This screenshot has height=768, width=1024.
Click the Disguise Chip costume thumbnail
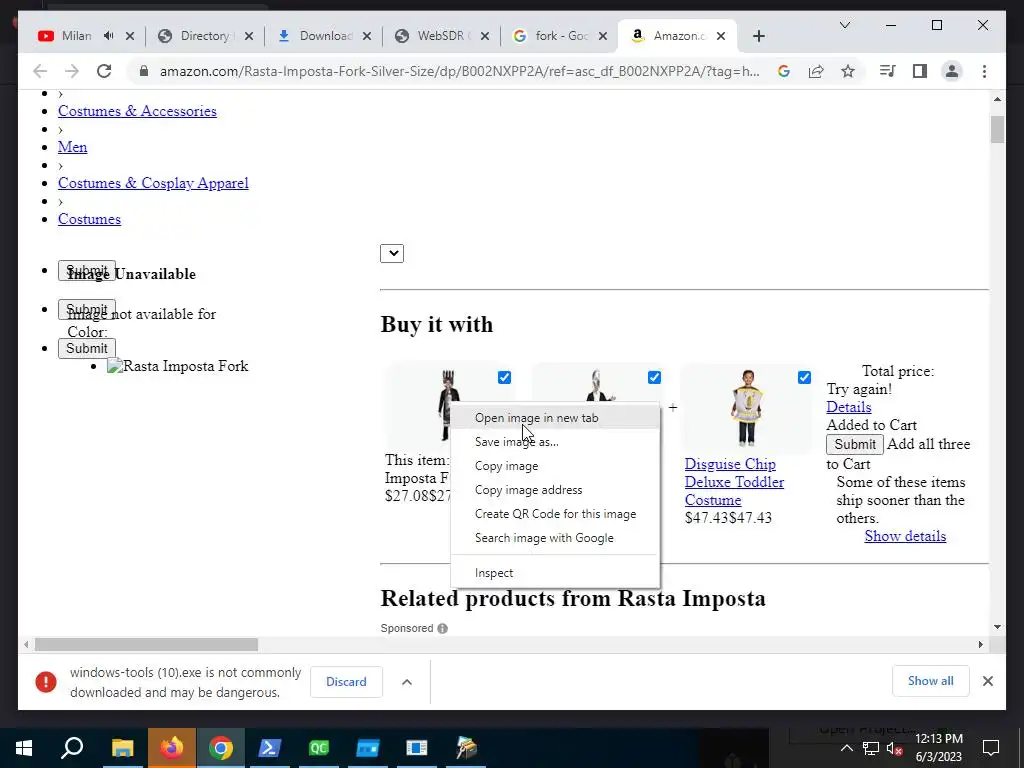(x=747, y=408)
